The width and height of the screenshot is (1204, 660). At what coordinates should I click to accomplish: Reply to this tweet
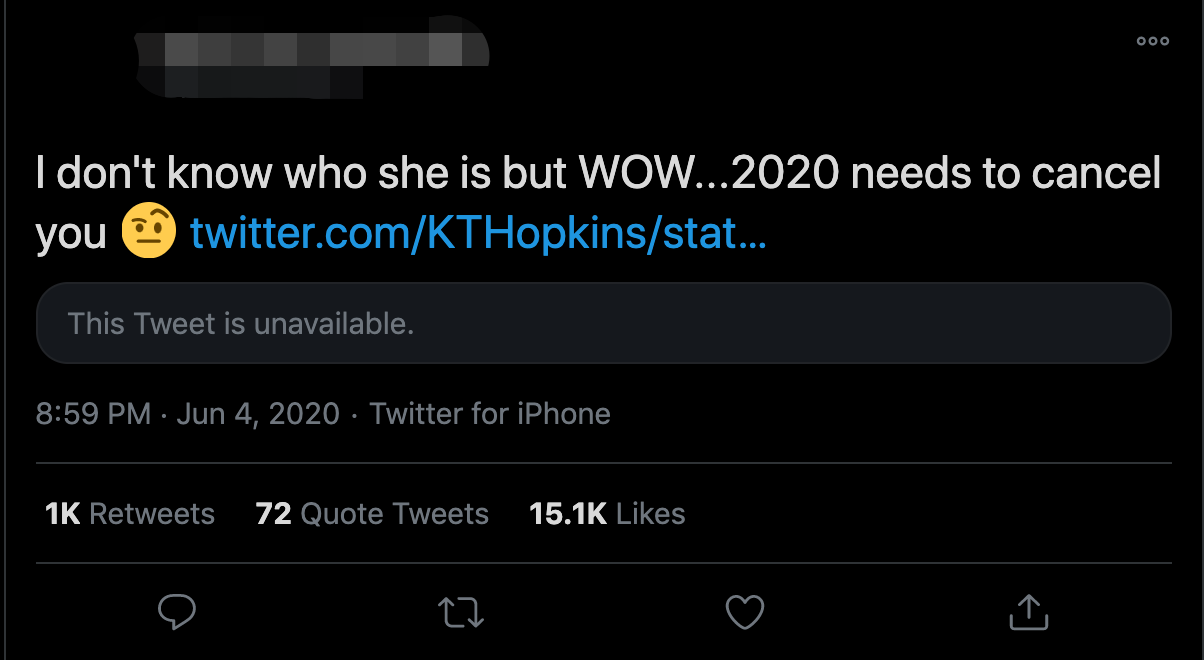[x=177, y=612]
